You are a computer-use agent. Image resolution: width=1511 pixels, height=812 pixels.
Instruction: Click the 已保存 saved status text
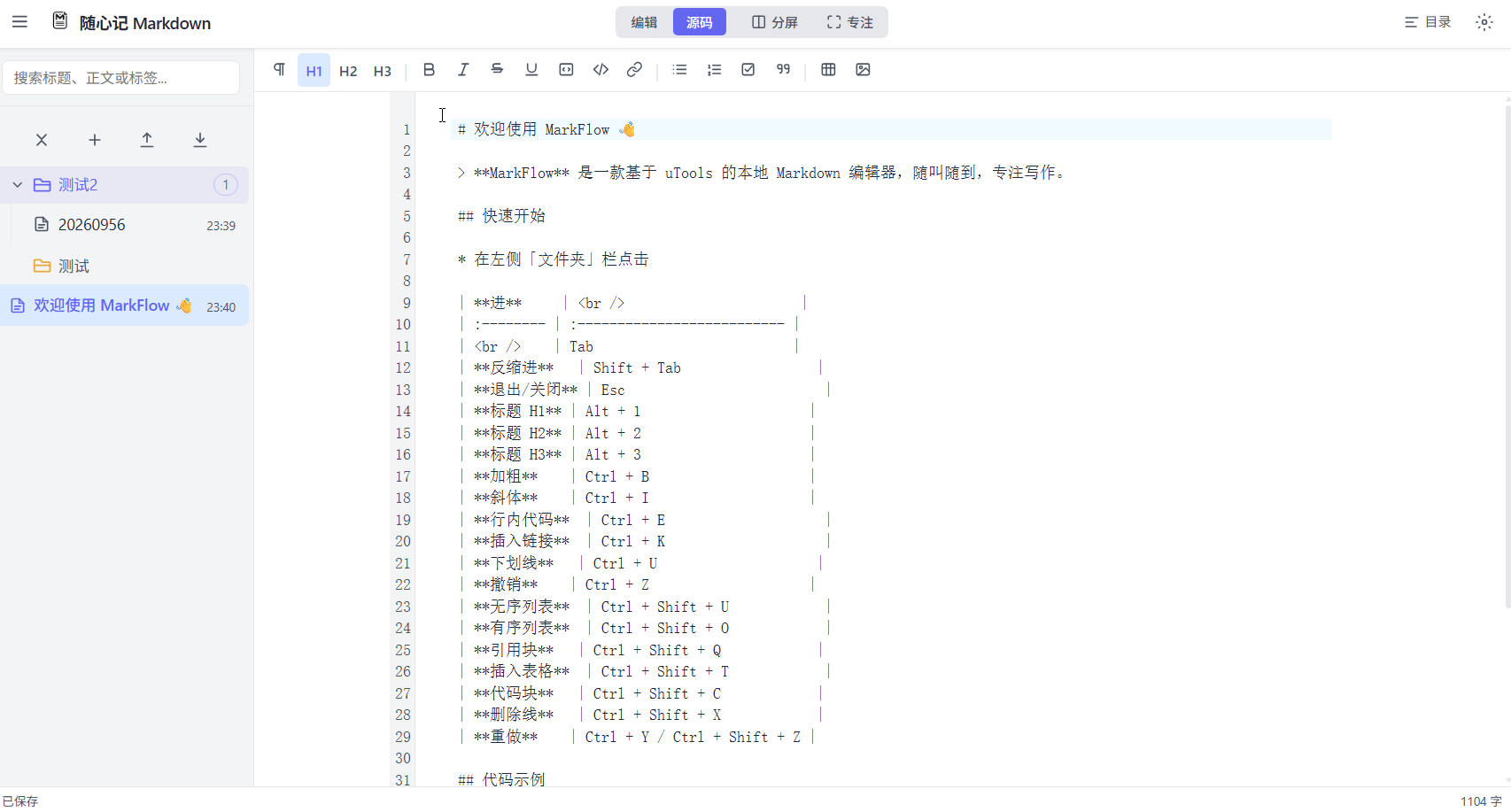(20, 800)
